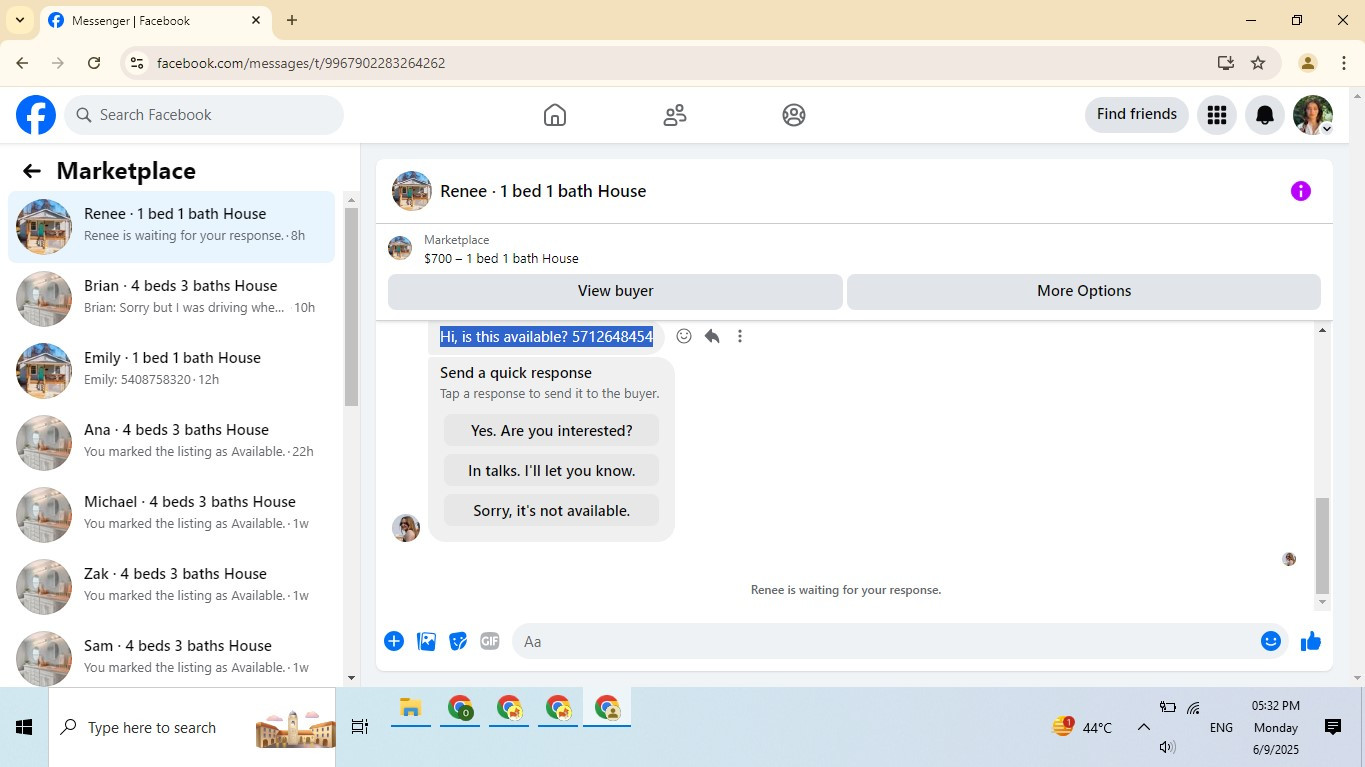Click the ENG language indicator

(x=1221, y=728)
